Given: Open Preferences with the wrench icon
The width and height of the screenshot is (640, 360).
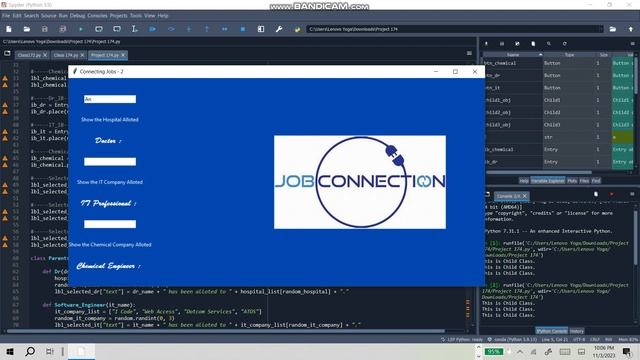Looking at the screenshot, I should 279,29.
